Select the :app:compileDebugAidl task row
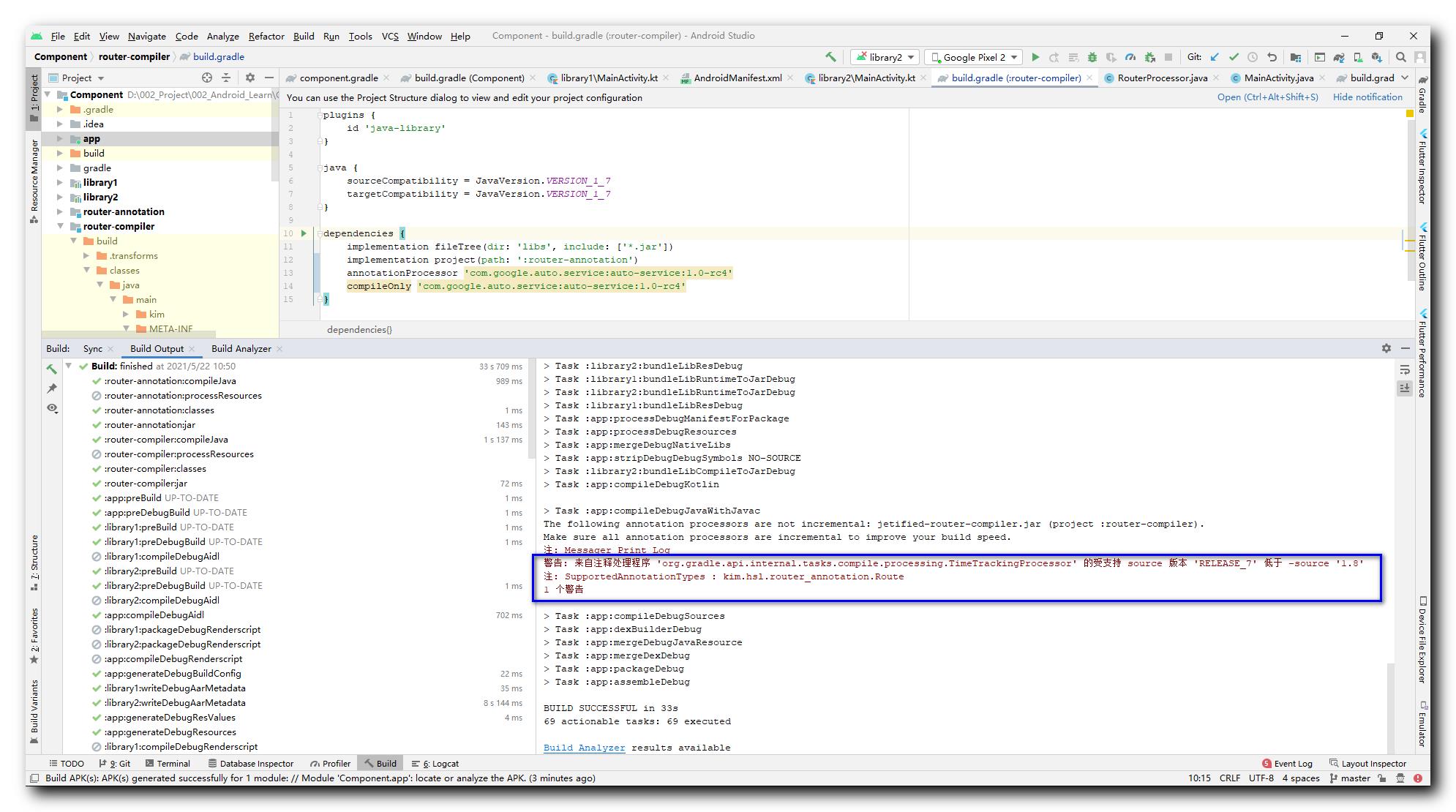Screen dimensions: 1456x812 click(x=306, y=614)
